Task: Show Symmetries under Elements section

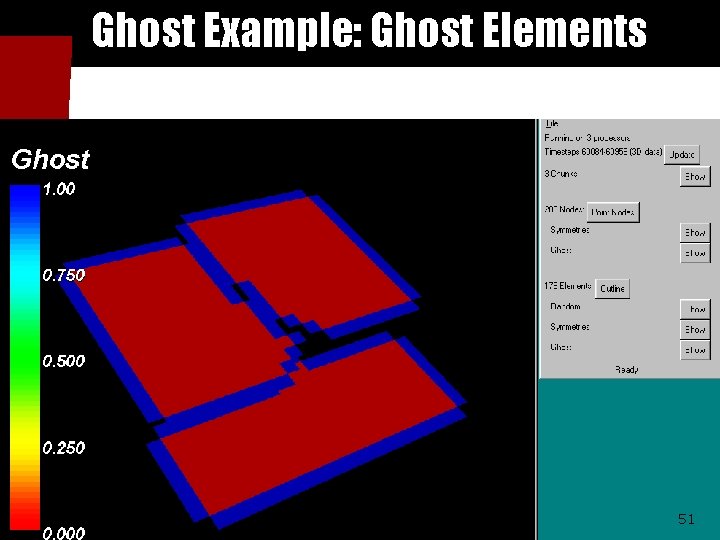Action: pos(695,330)
